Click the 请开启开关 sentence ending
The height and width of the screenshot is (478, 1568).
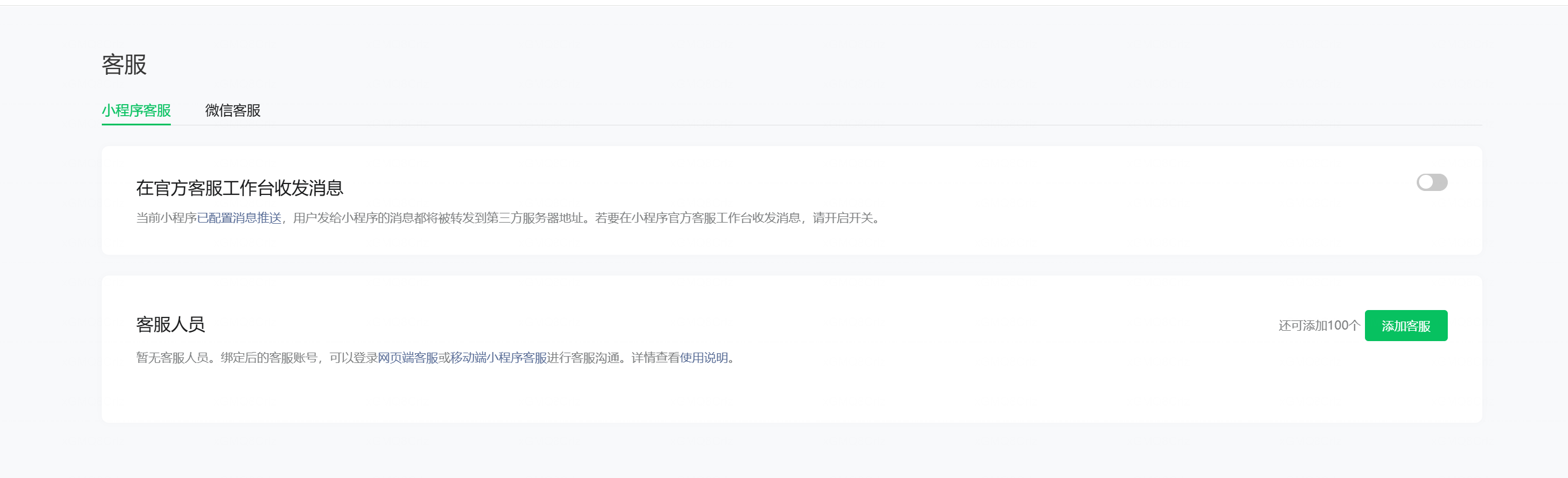pos(843,218)
